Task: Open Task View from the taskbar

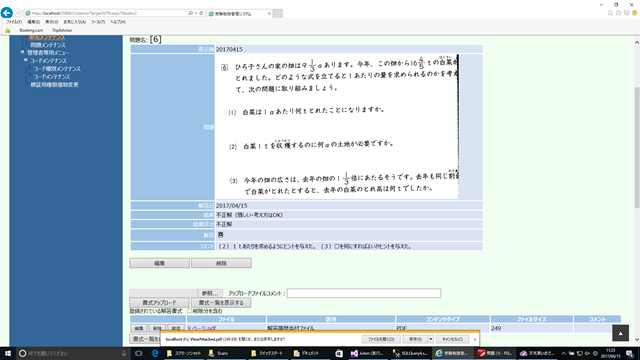Action: click(138, 353)
